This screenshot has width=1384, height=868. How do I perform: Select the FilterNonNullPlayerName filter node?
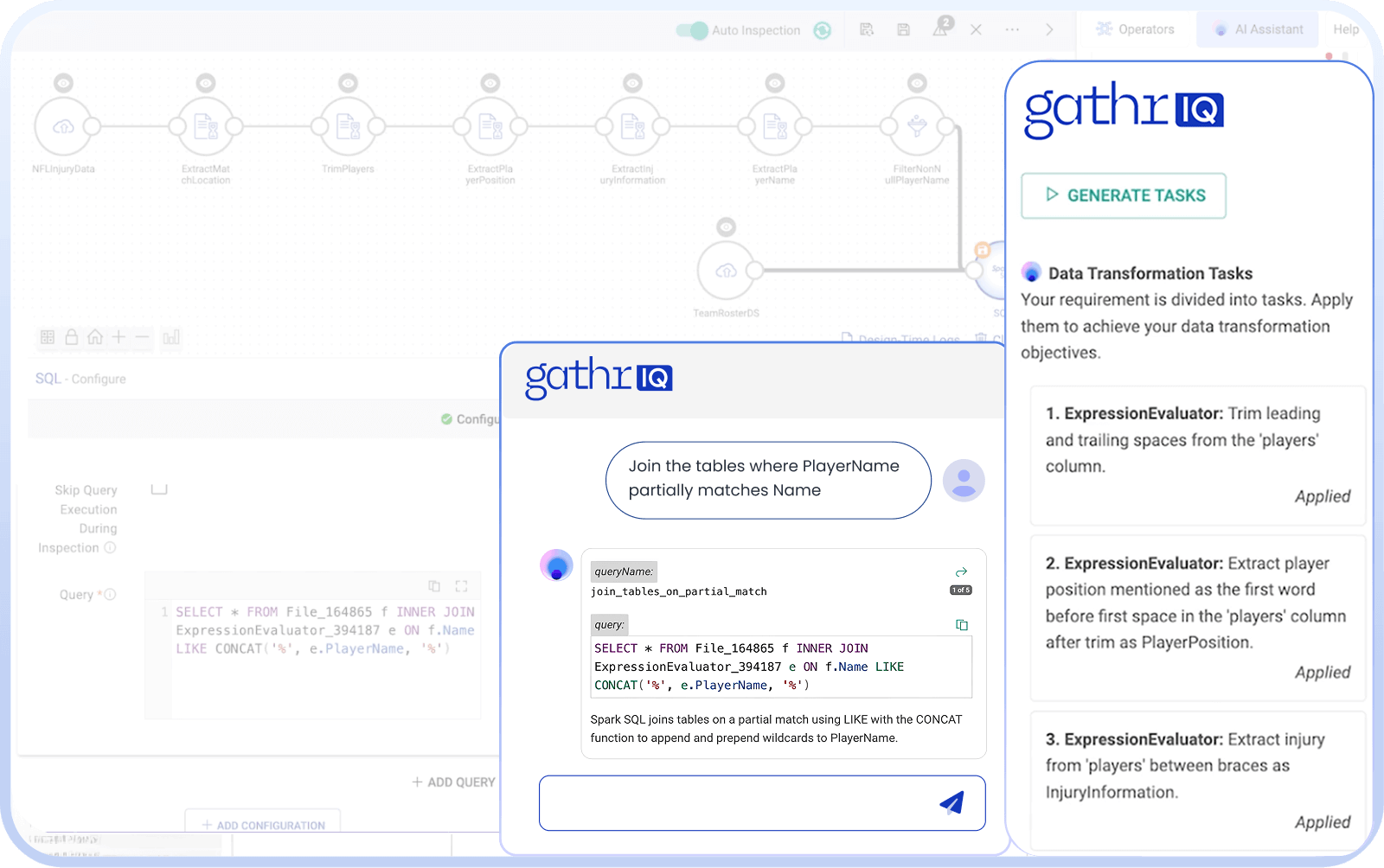point(917,127)
